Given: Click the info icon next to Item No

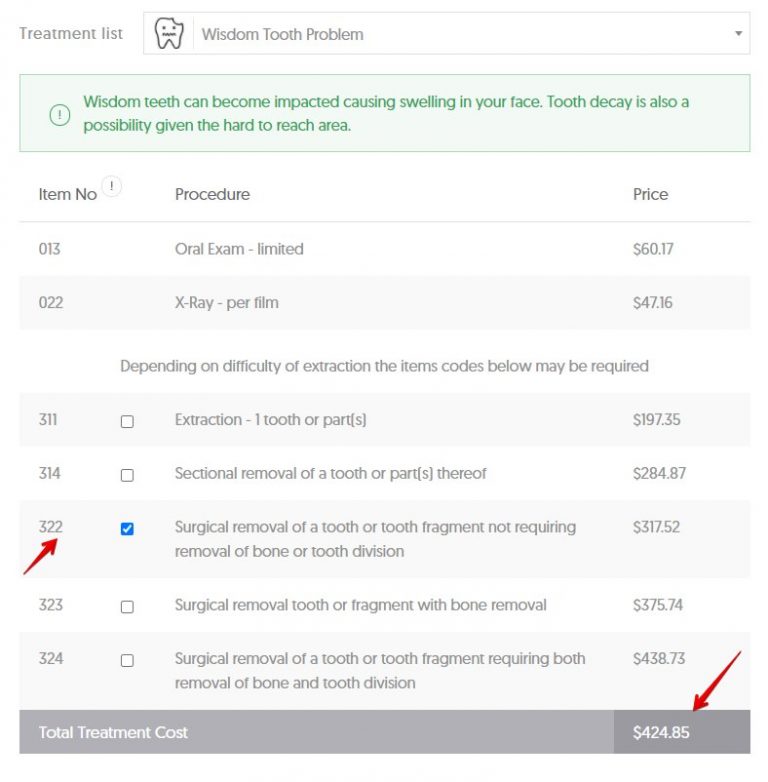Looking at the screenshot, I should tap(112, 186).
